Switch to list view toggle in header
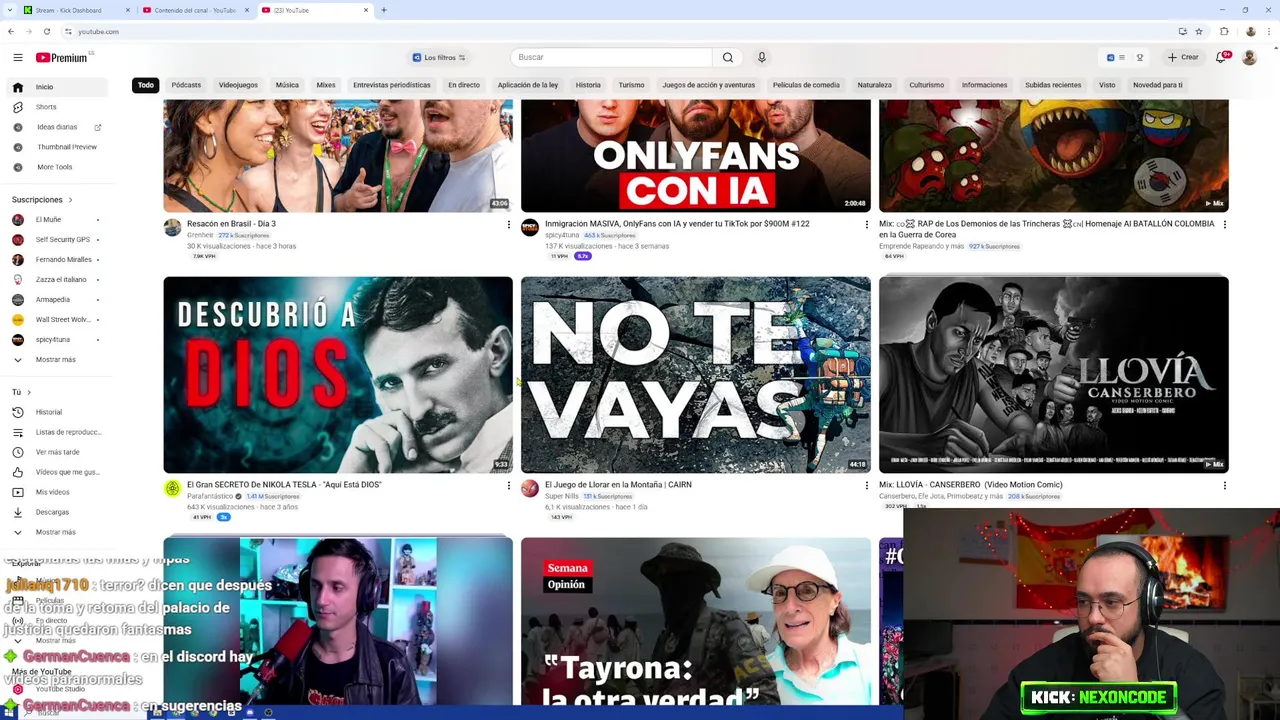1280x720 pixels. (1122, 58)
